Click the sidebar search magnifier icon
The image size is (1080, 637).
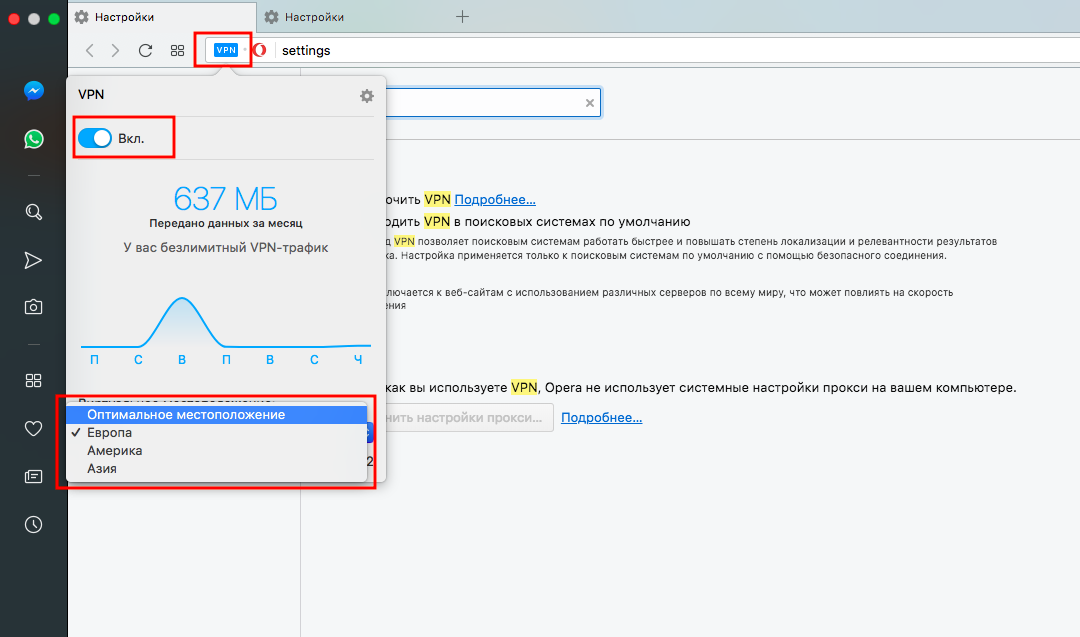(34, 212)
